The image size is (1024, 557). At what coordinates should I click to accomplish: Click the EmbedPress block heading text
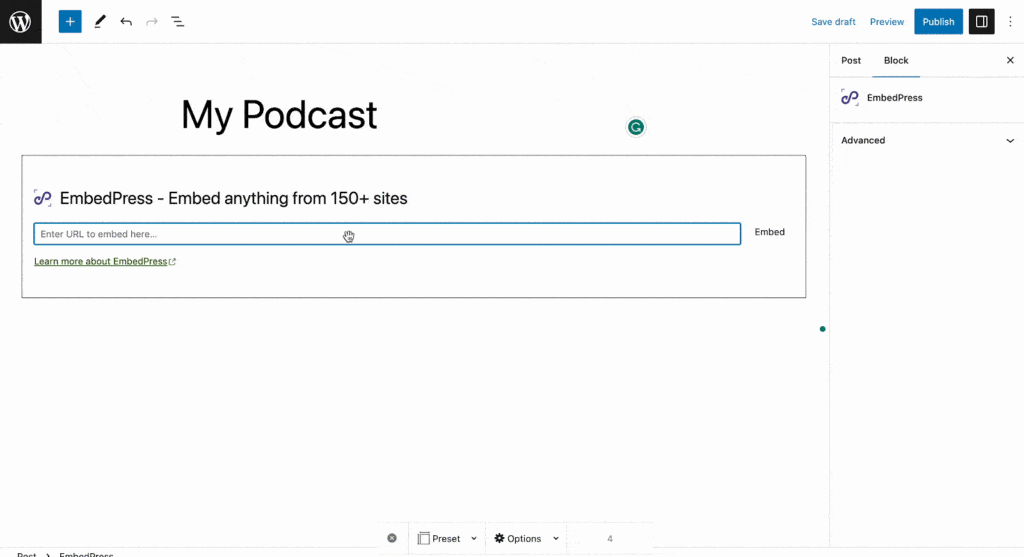click(x=233, y=198)
